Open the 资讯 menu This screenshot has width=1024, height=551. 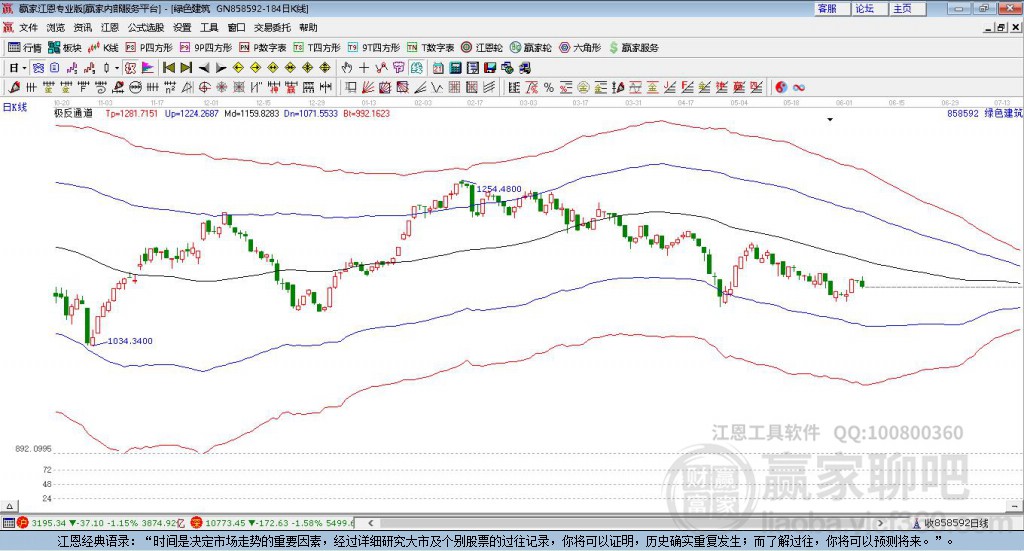click(x=82, y=27)
